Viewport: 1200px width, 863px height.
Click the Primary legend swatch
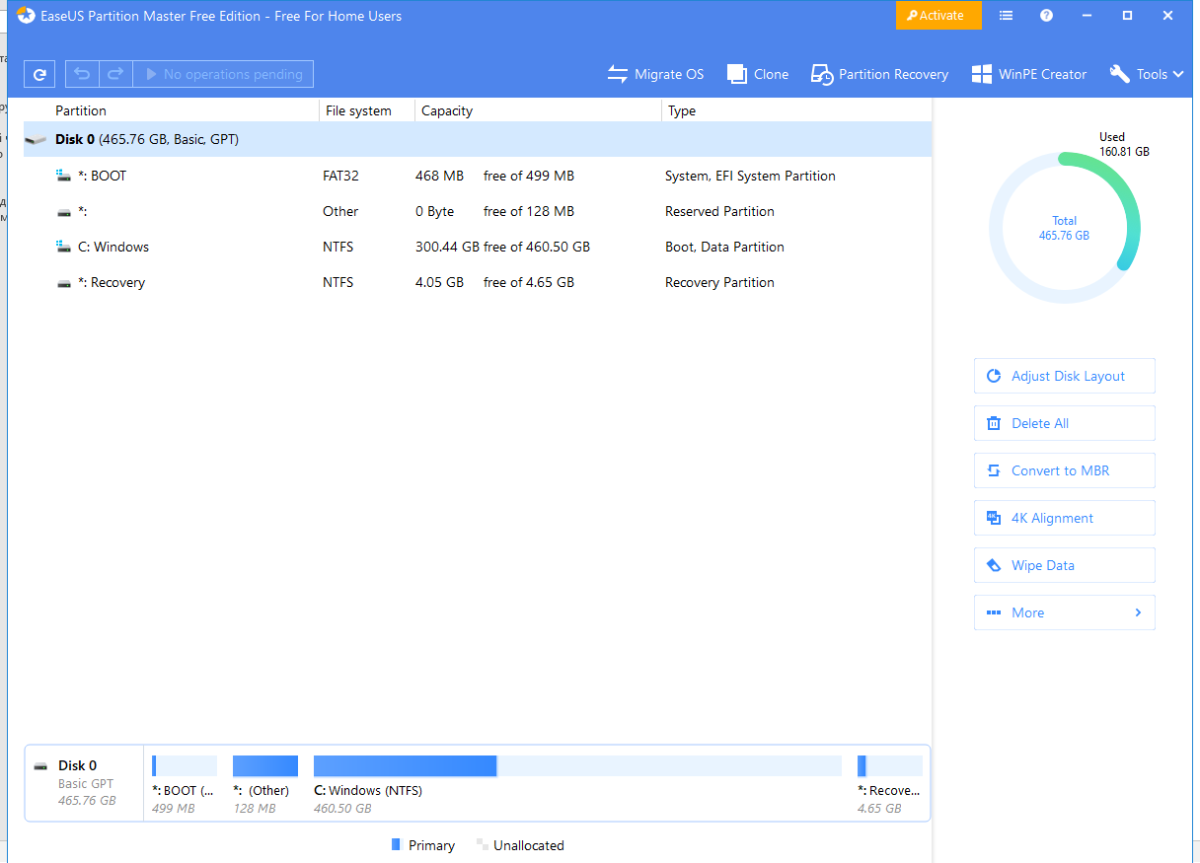[x=396, y=845]
